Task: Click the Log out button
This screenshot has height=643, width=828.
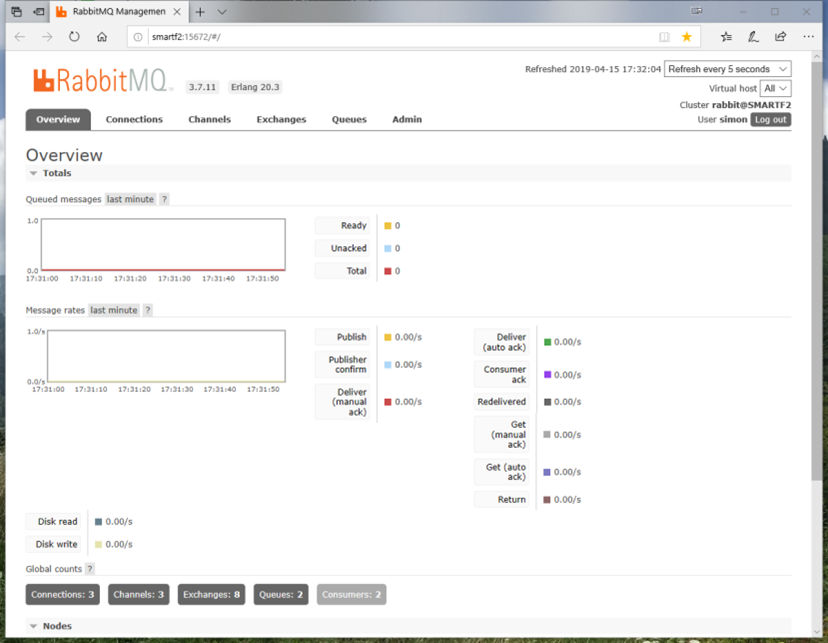Action: pos(770,120)
